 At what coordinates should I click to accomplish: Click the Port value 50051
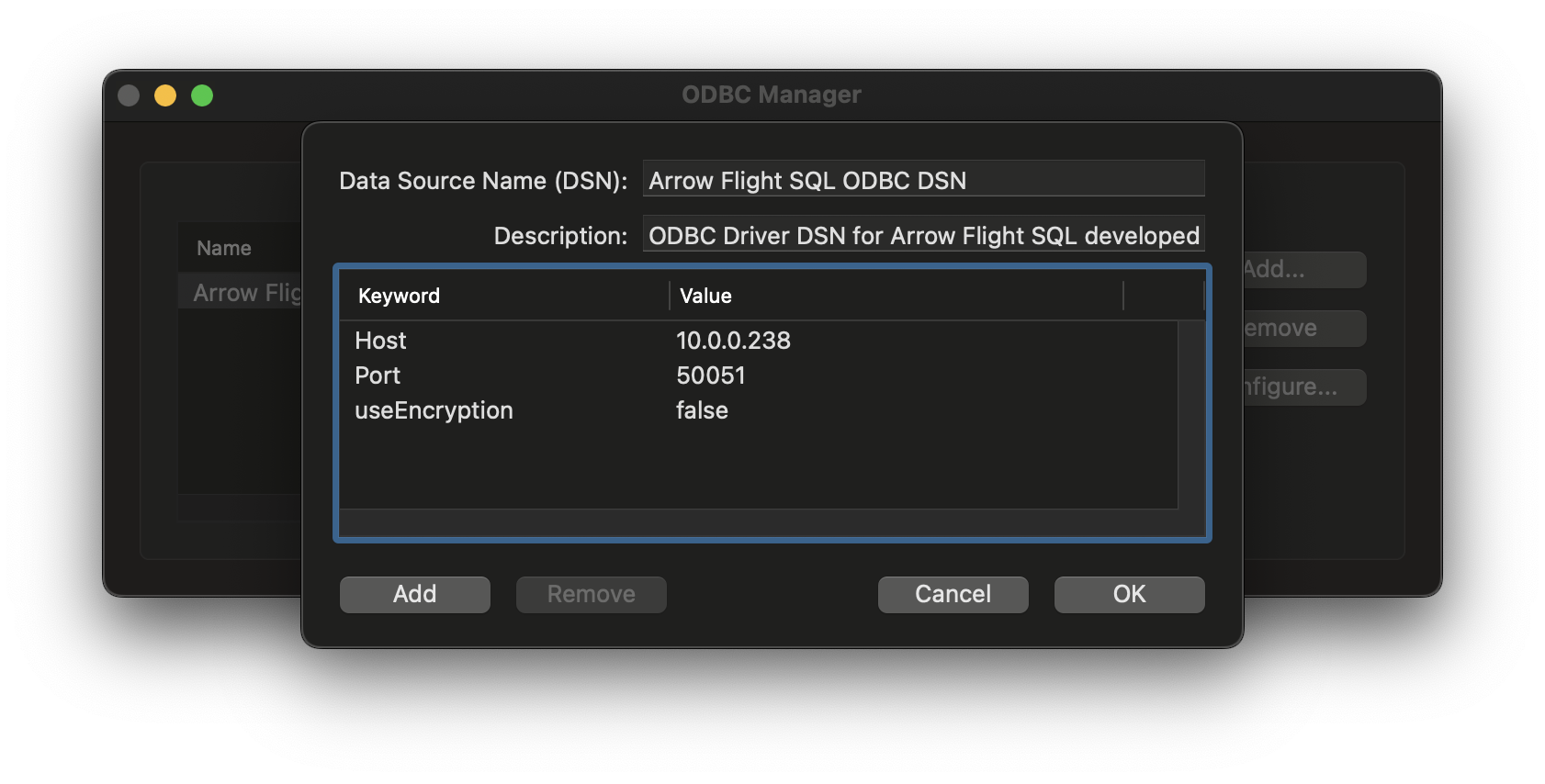(711, 375)
